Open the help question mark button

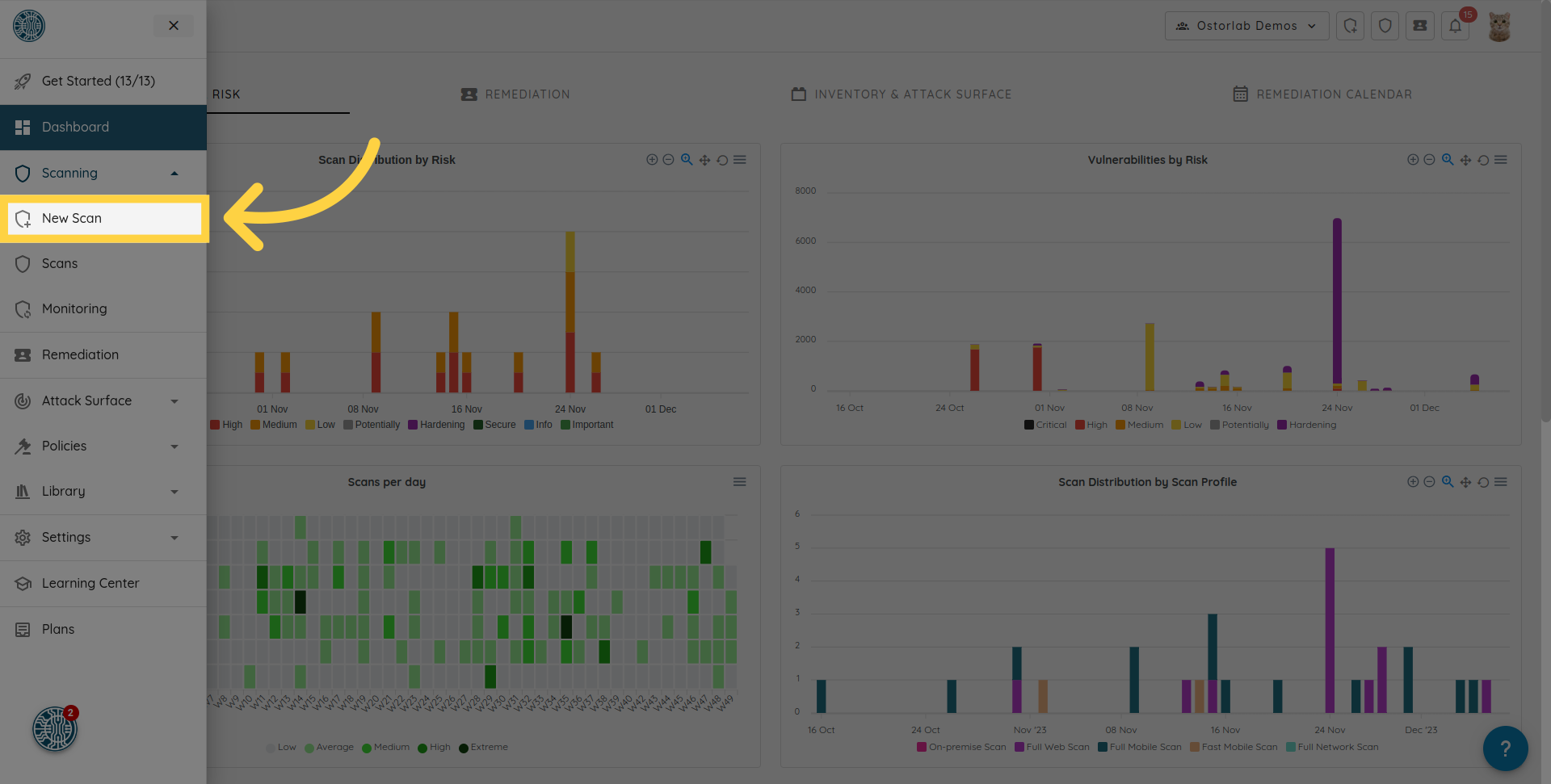(1504, 748)
